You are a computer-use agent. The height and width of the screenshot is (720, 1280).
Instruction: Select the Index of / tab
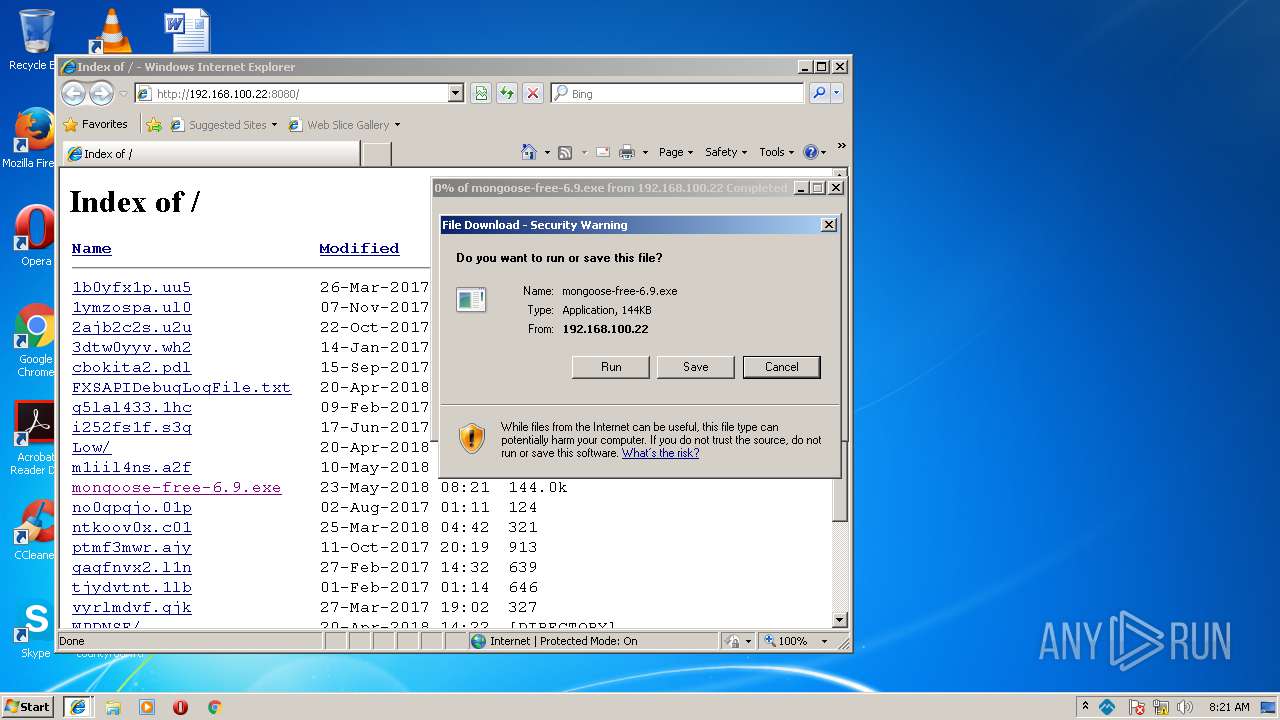point(210,154)
